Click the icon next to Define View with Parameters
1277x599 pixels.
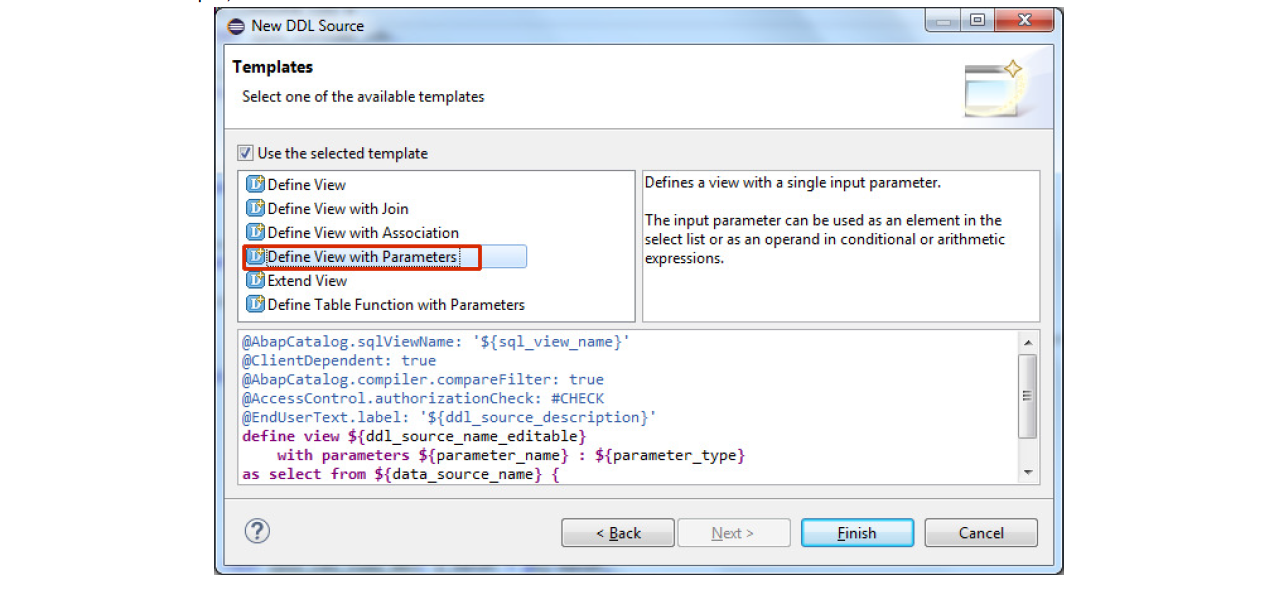click(255, 256)
